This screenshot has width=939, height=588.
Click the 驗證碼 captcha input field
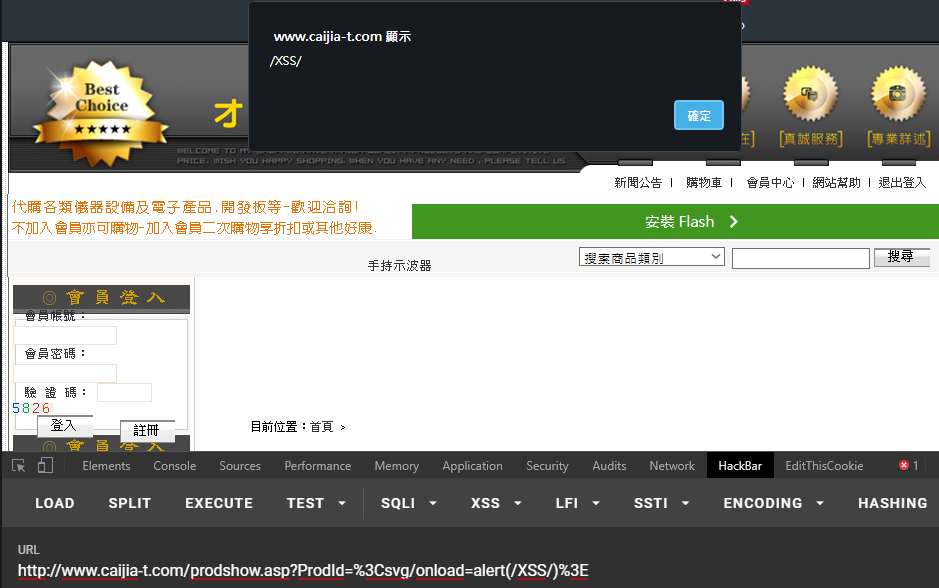tap(125, 393)
